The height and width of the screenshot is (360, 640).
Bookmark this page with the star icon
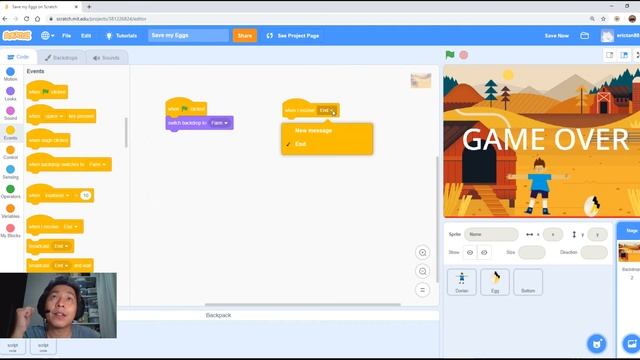click(x=603, y=19)
